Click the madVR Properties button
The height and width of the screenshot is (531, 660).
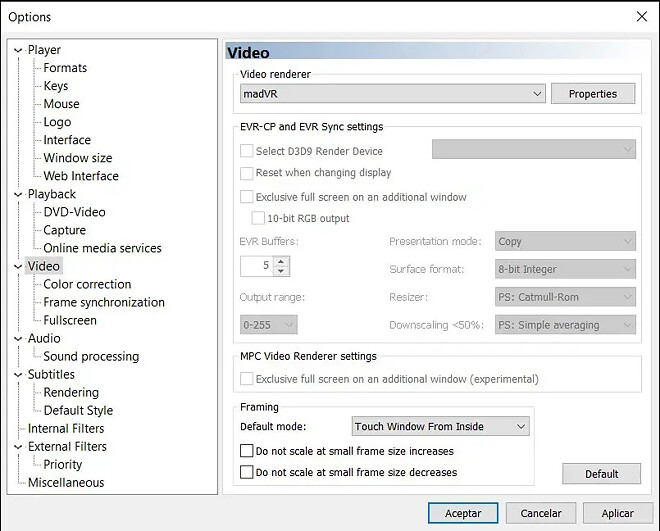pyautogui.click(x=592, y=94)
